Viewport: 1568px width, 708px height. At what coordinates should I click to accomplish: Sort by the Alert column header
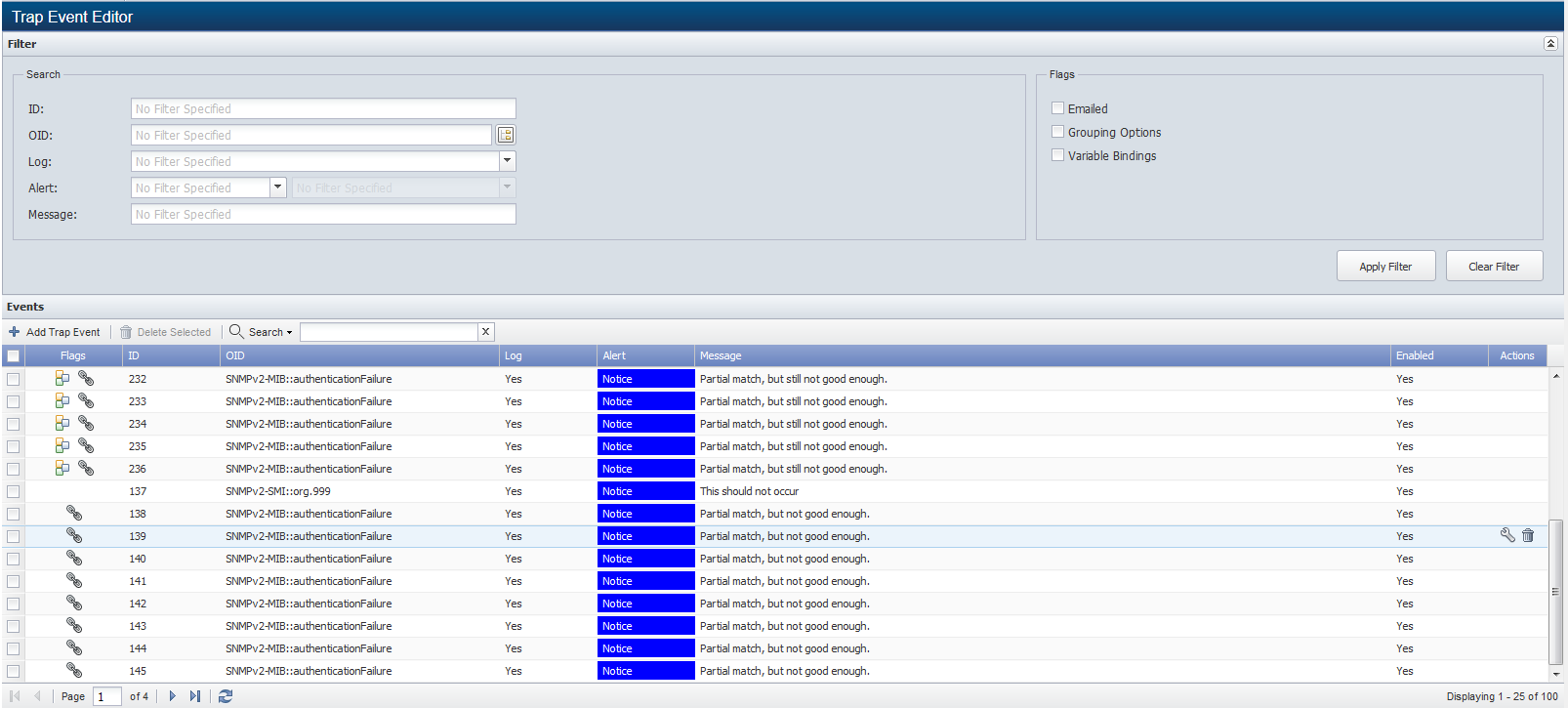[645, 355]
